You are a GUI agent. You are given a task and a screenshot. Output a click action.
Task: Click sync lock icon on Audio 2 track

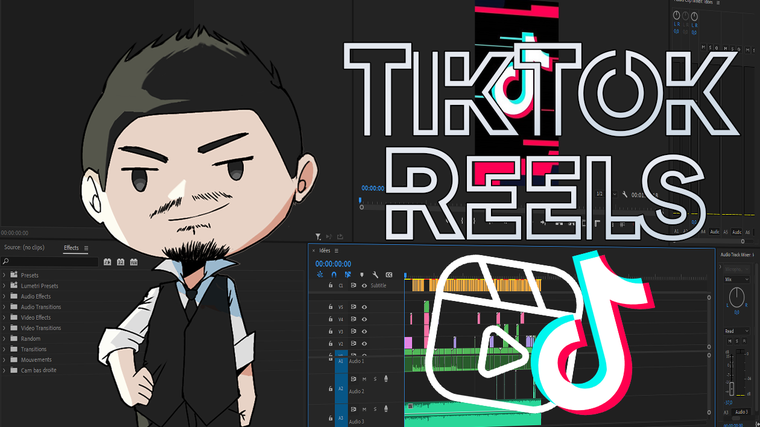coord(353,379)
